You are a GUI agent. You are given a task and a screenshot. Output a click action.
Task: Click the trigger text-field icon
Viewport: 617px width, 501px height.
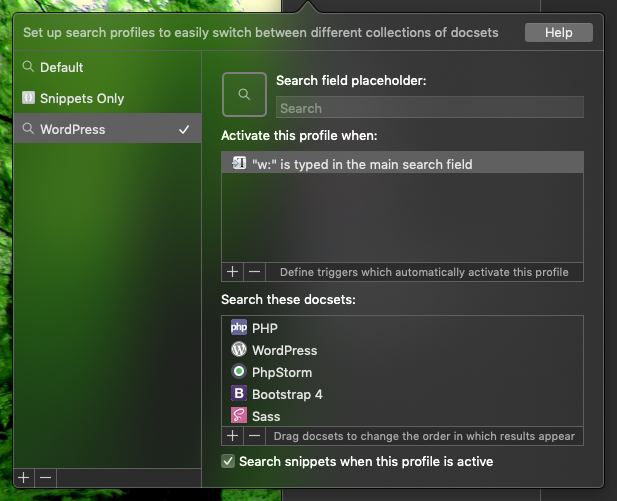[x=239, y=163]
